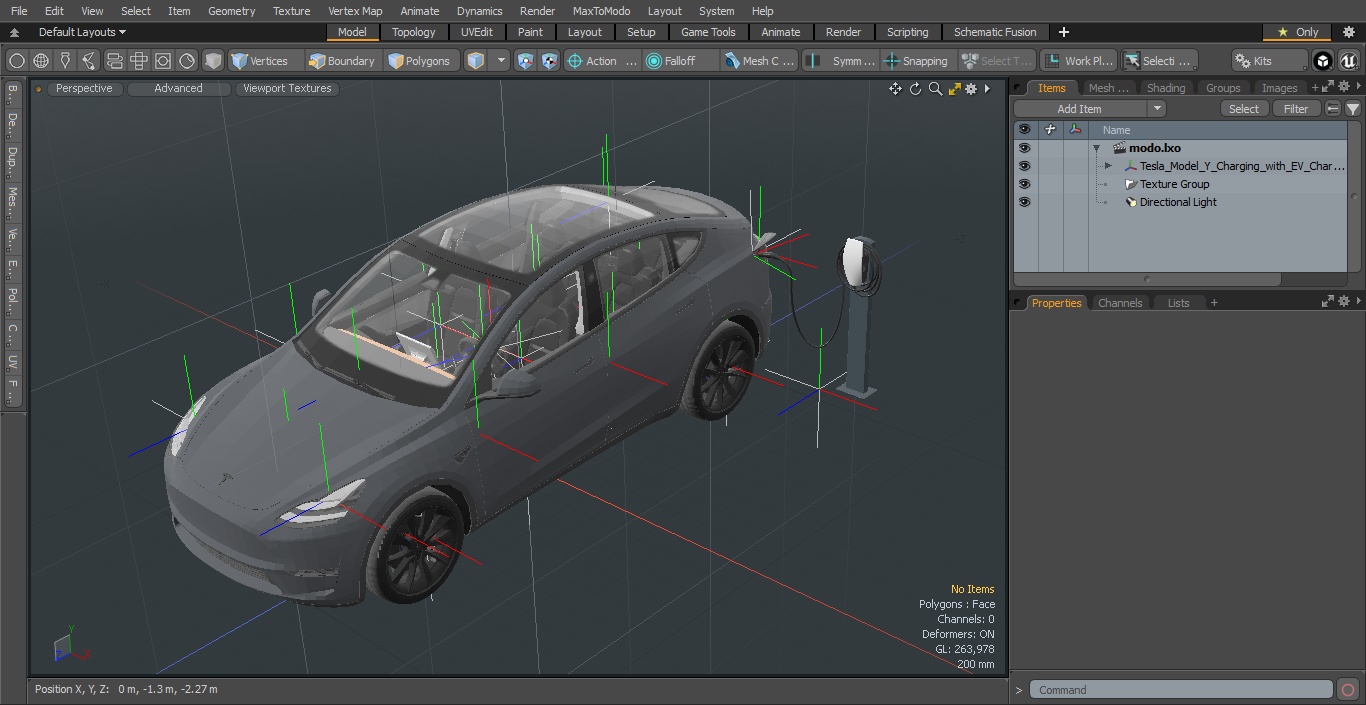
Task: Activate the Boundary selection tool
Action: click(342, 61)
